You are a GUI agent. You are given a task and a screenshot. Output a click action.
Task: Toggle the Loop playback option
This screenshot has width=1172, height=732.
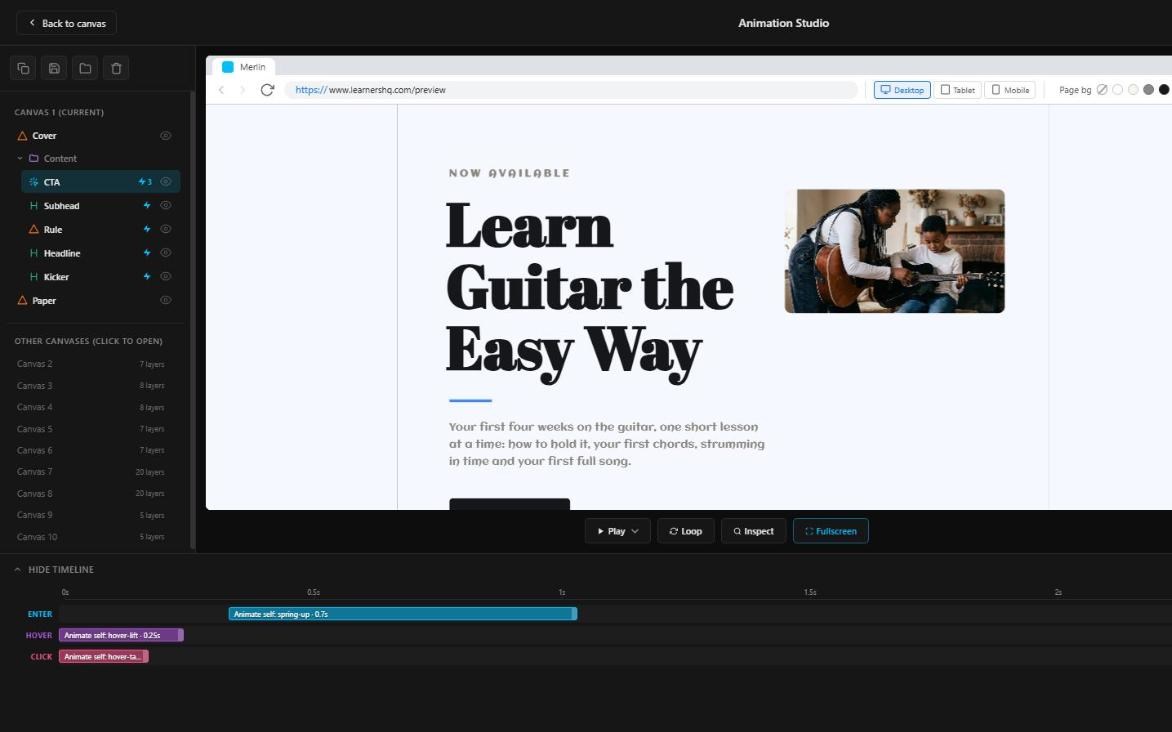pyautogui.click(x=685, y=531)
